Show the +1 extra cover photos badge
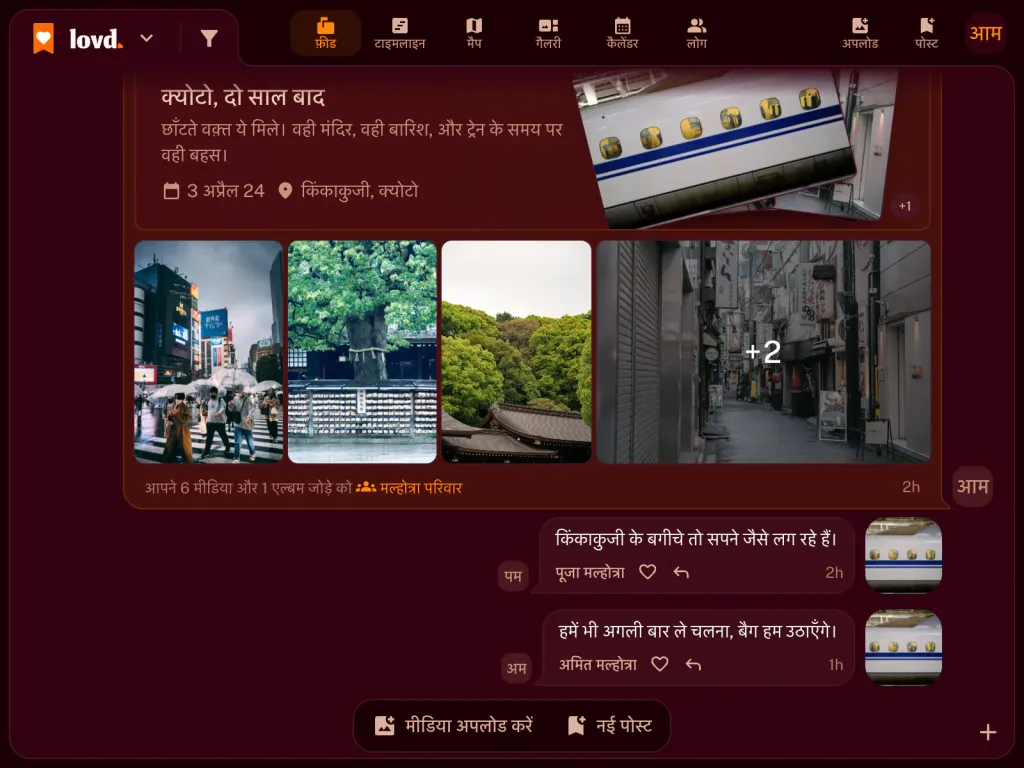Image resolution: width=1024 pixels, height=768 pixels. (904, 206)
